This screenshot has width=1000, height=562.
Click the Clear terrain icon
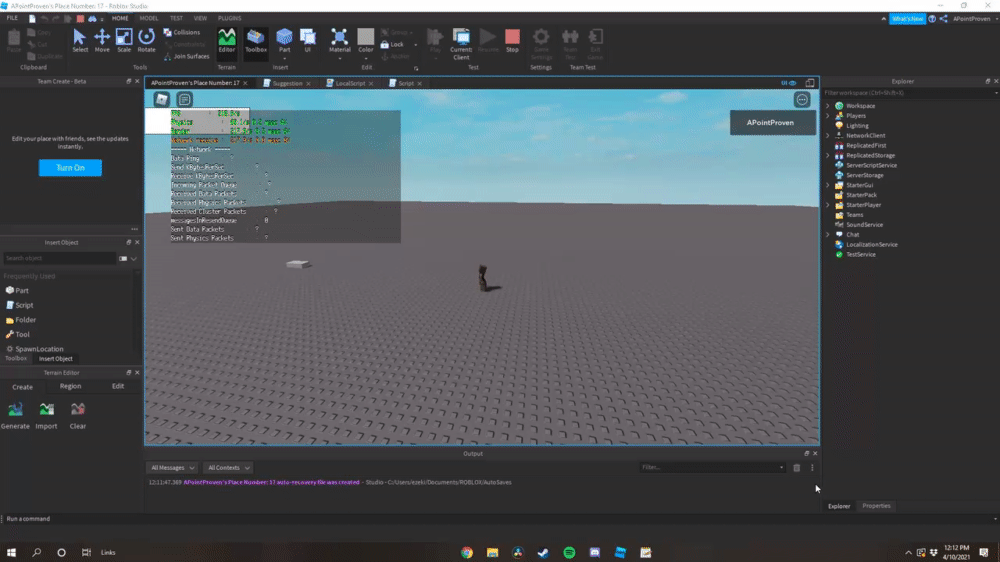(78, 415)
